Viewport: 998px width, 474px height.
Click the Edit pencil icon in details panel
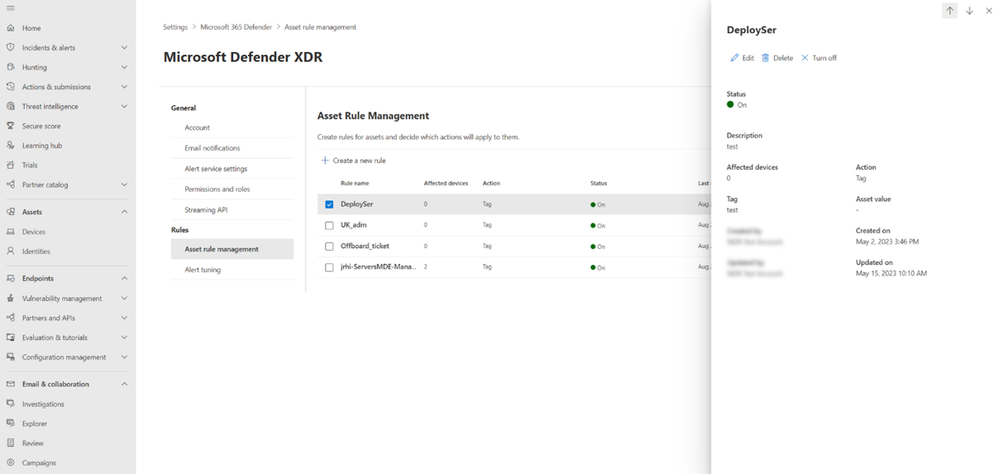tap(735, 58)
